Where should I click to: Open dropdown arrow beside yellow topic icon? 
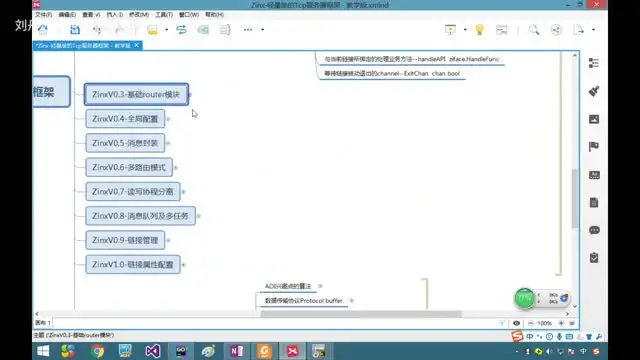[167, 30]
